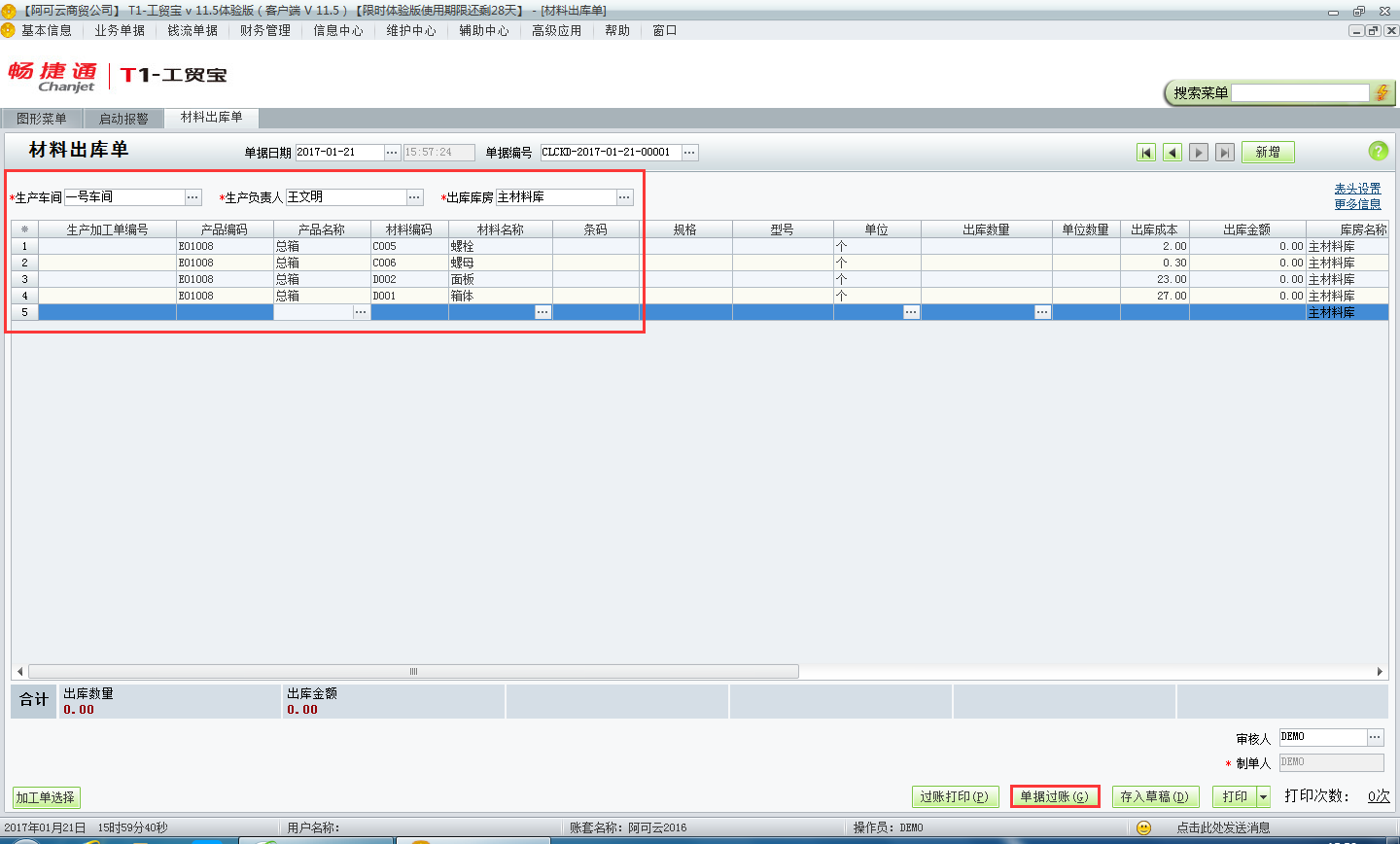Click the lightning search icon
1400x844 pixels.
[x=1382, y=93]
